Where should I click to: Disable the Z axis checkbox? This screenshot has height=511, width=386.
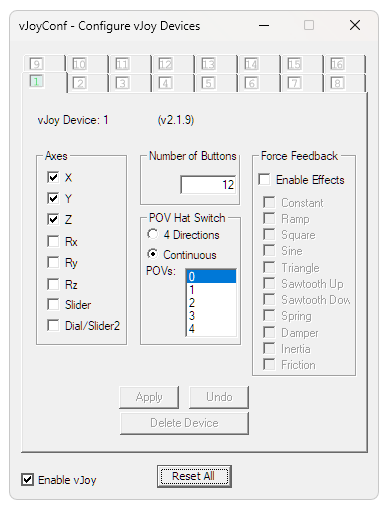pyautogui.click(x=53, y=219)
